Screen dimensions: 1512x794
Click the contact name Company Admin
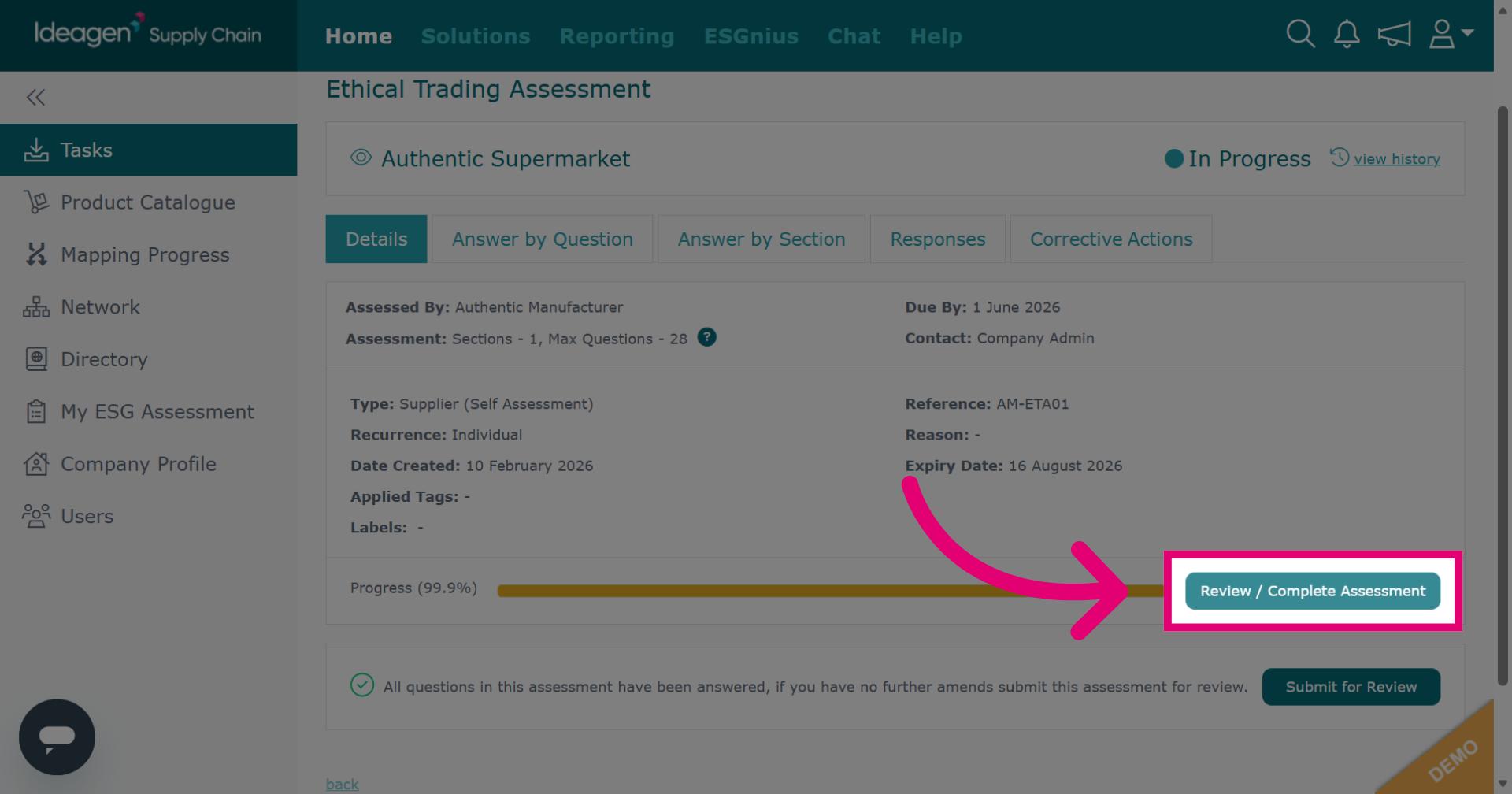pyautogui.click(x=1036, y=338)
